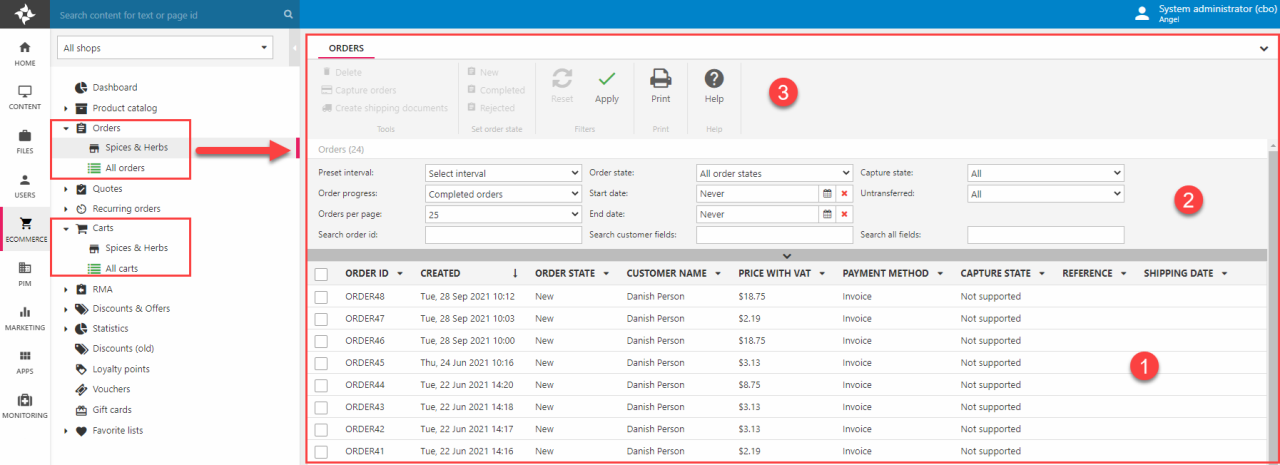Open the Dashboard item in the tree
1280x465 pixels.
[114, 88]
